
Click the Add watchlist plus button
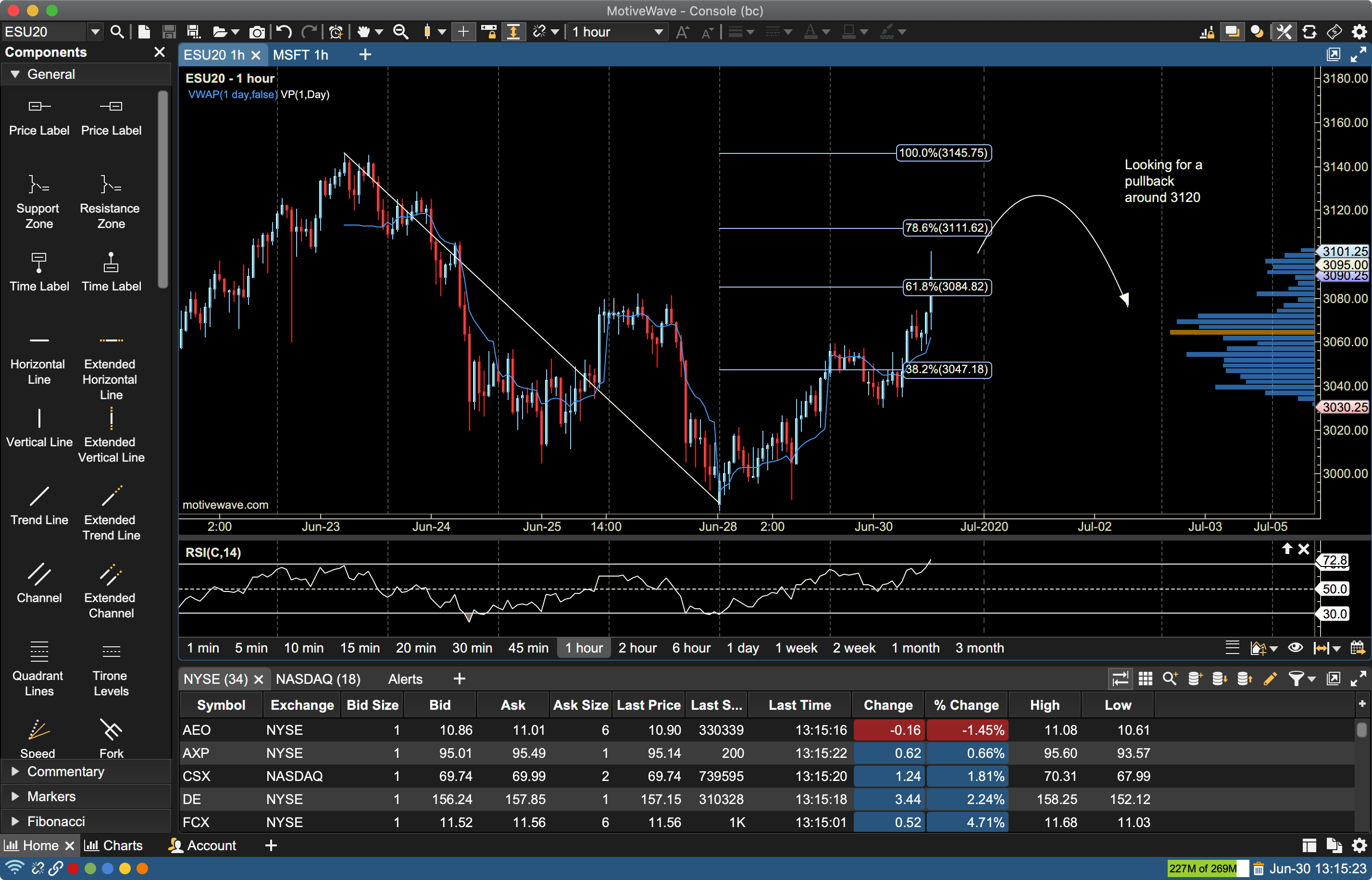click(x=459, y=680)
